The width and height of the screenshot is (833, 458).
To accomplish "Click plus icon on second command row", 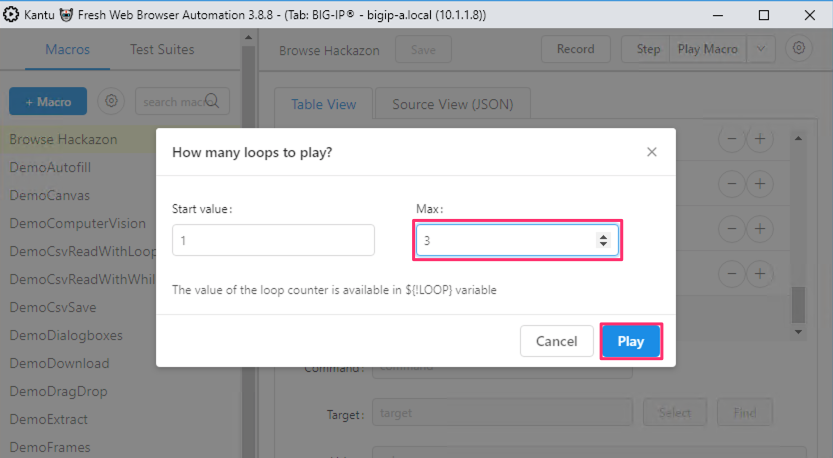I will pyautogui.click(x=760, y=184).
